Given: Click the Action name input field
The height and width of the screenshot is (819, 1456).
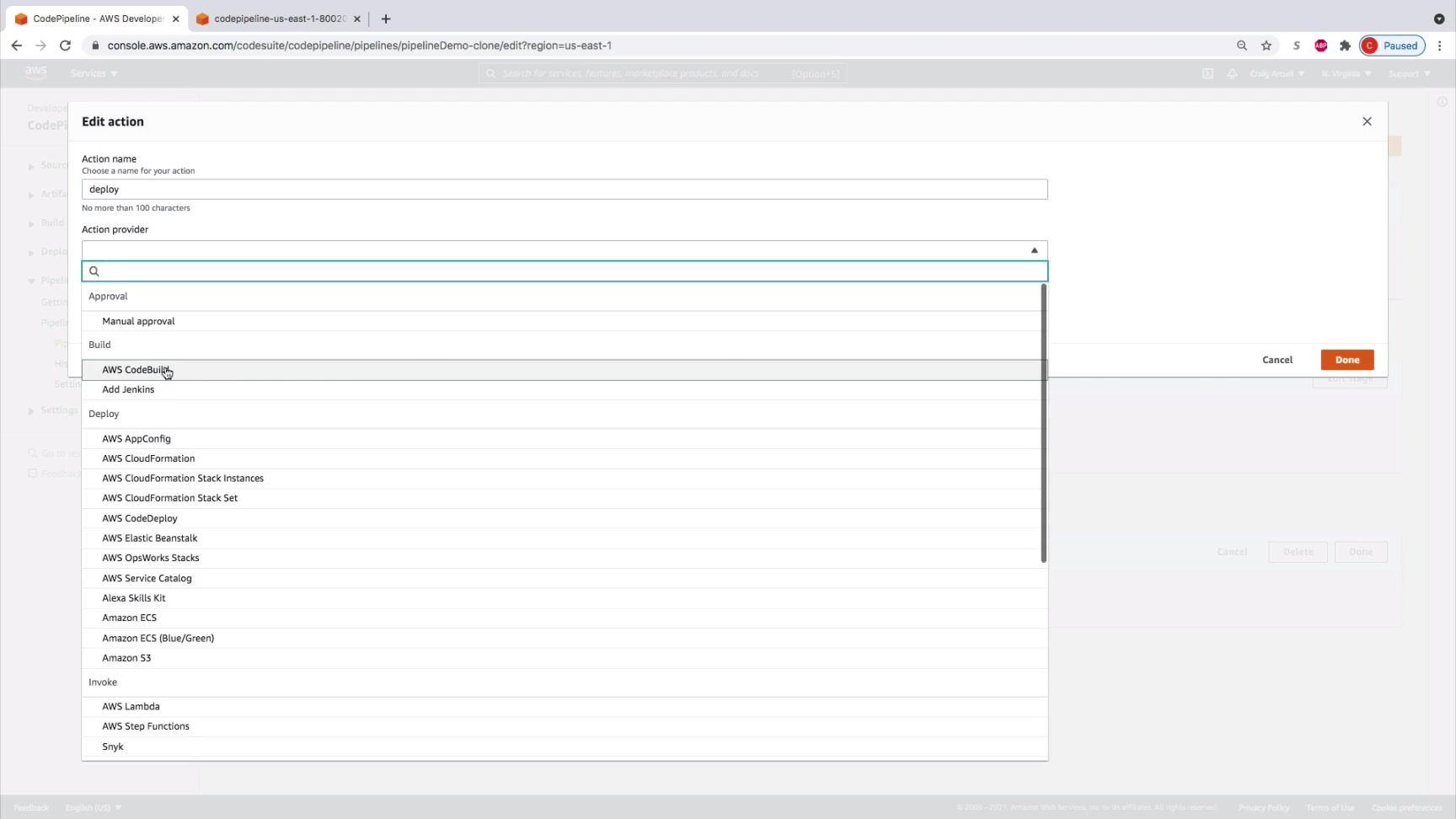Looking at the screenshot, I should click(565, 190).
